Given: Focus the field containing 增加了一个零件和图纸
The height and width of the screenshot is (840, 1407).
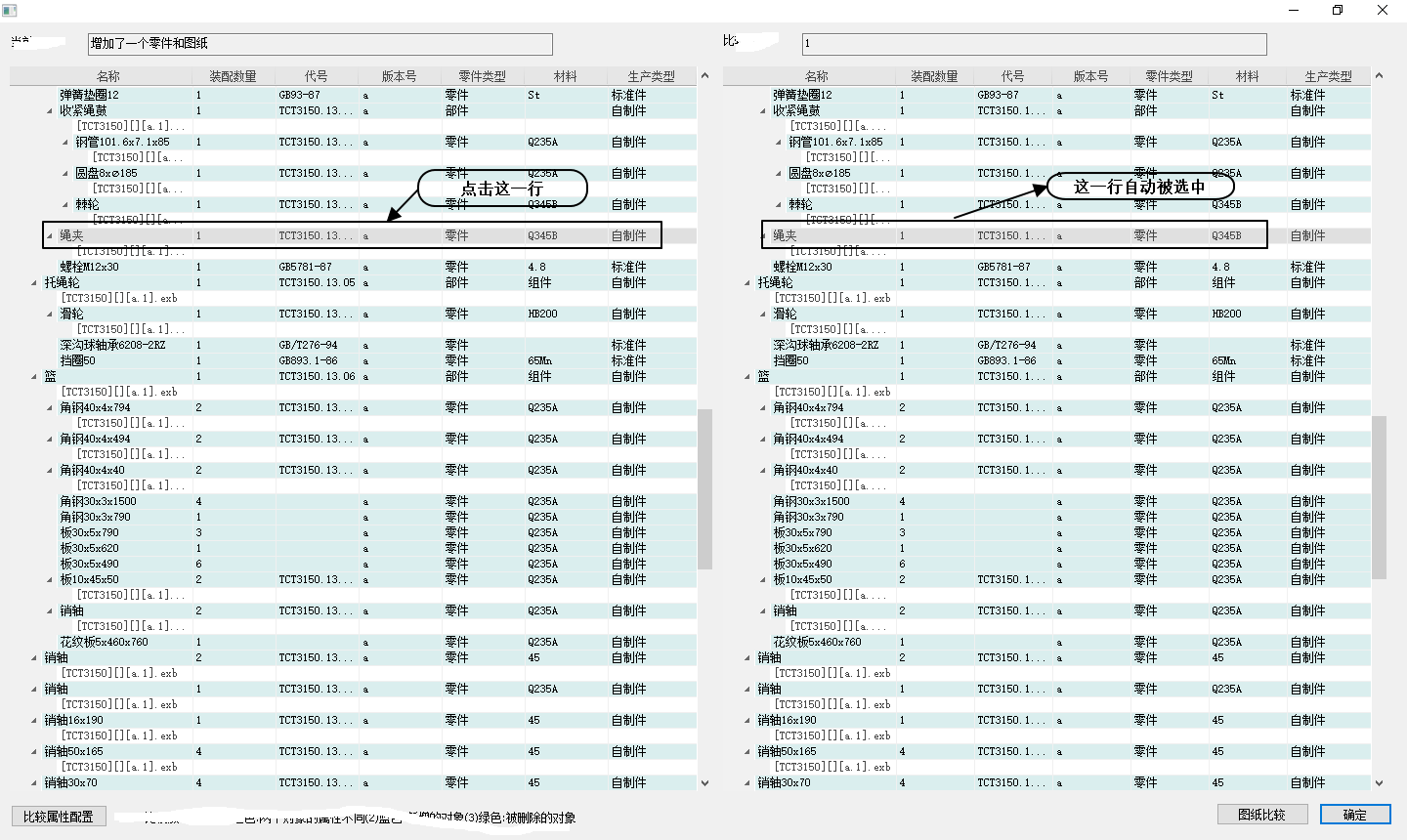Looking at the screenshot, I should (320, 44).
